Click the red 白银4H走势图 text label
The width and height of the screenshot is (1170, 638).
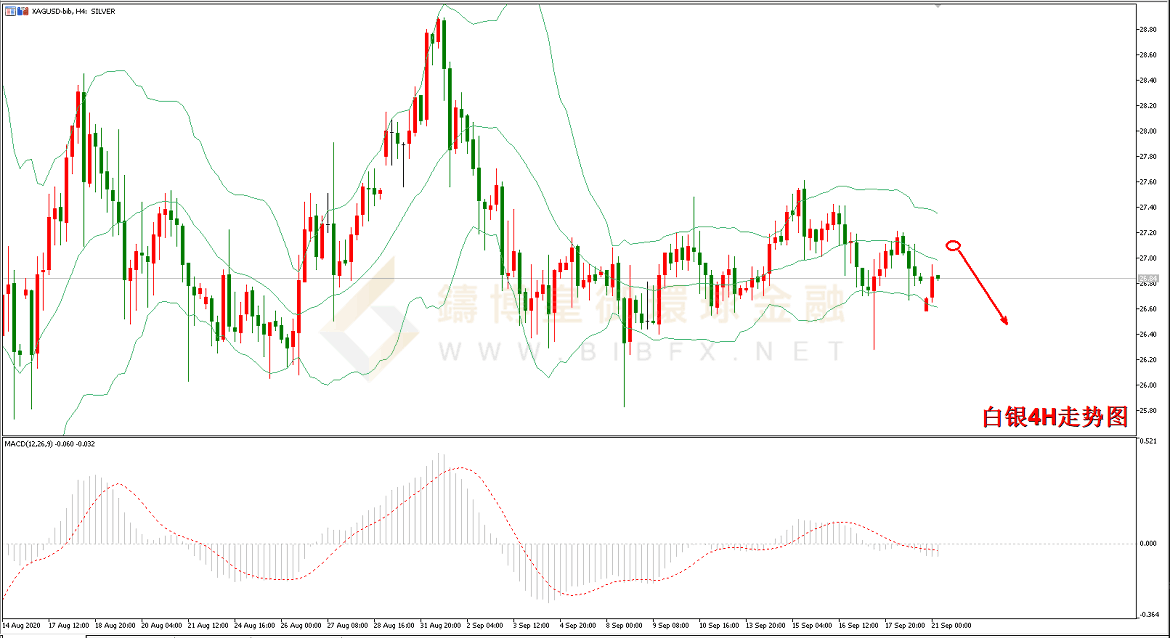coord(1055,417)
